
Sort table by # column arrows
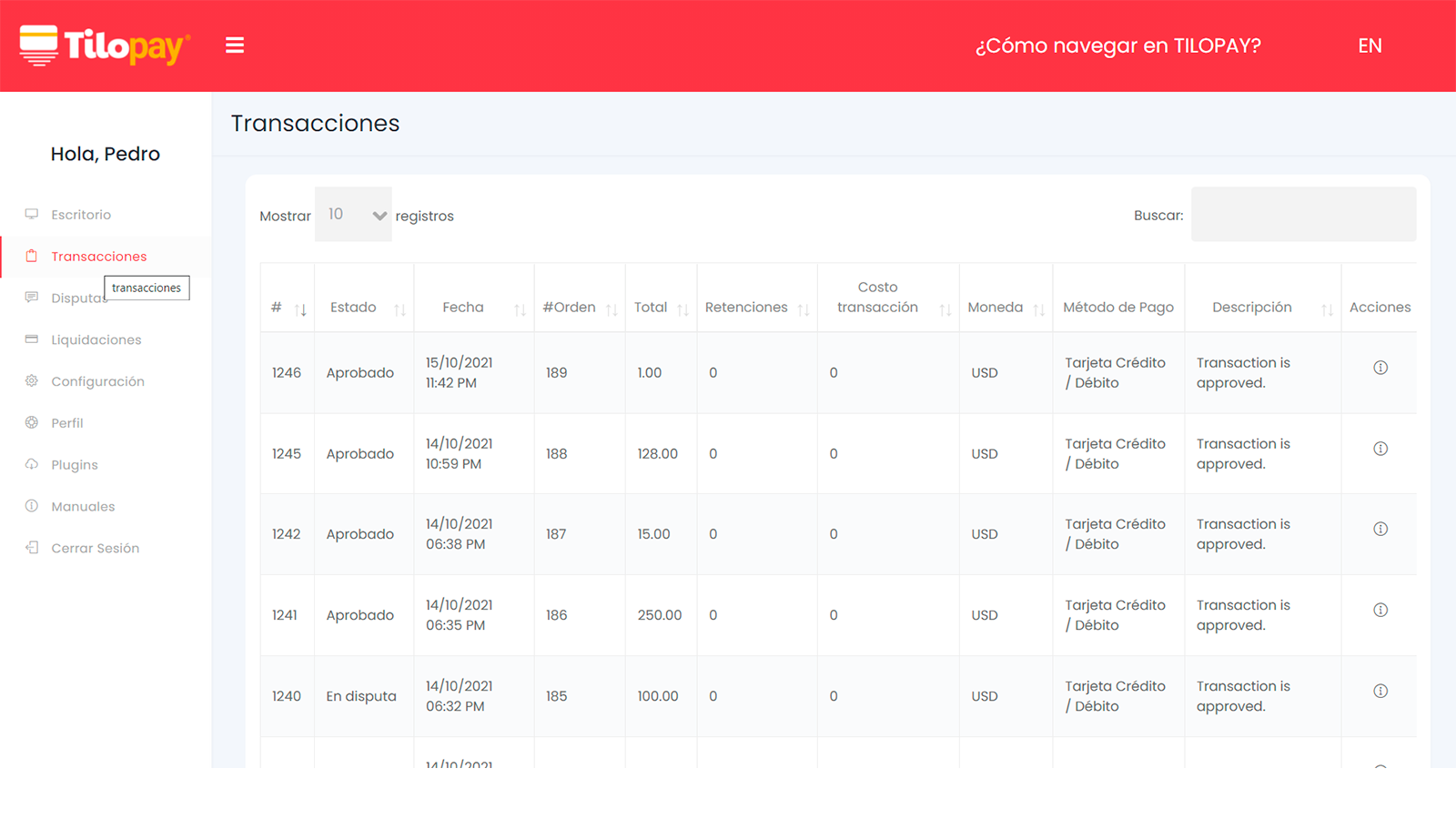point(300,310)
